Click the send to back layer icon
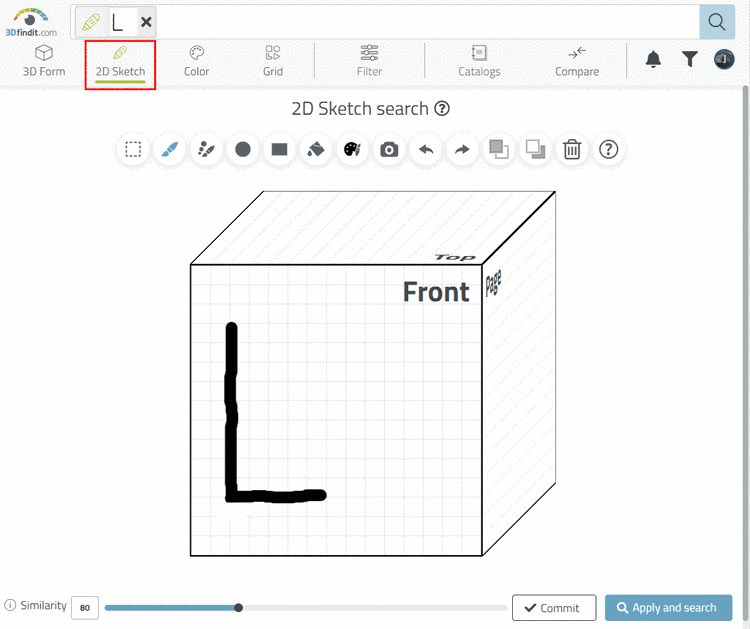750x629 pixels. [x=535, y=149]
